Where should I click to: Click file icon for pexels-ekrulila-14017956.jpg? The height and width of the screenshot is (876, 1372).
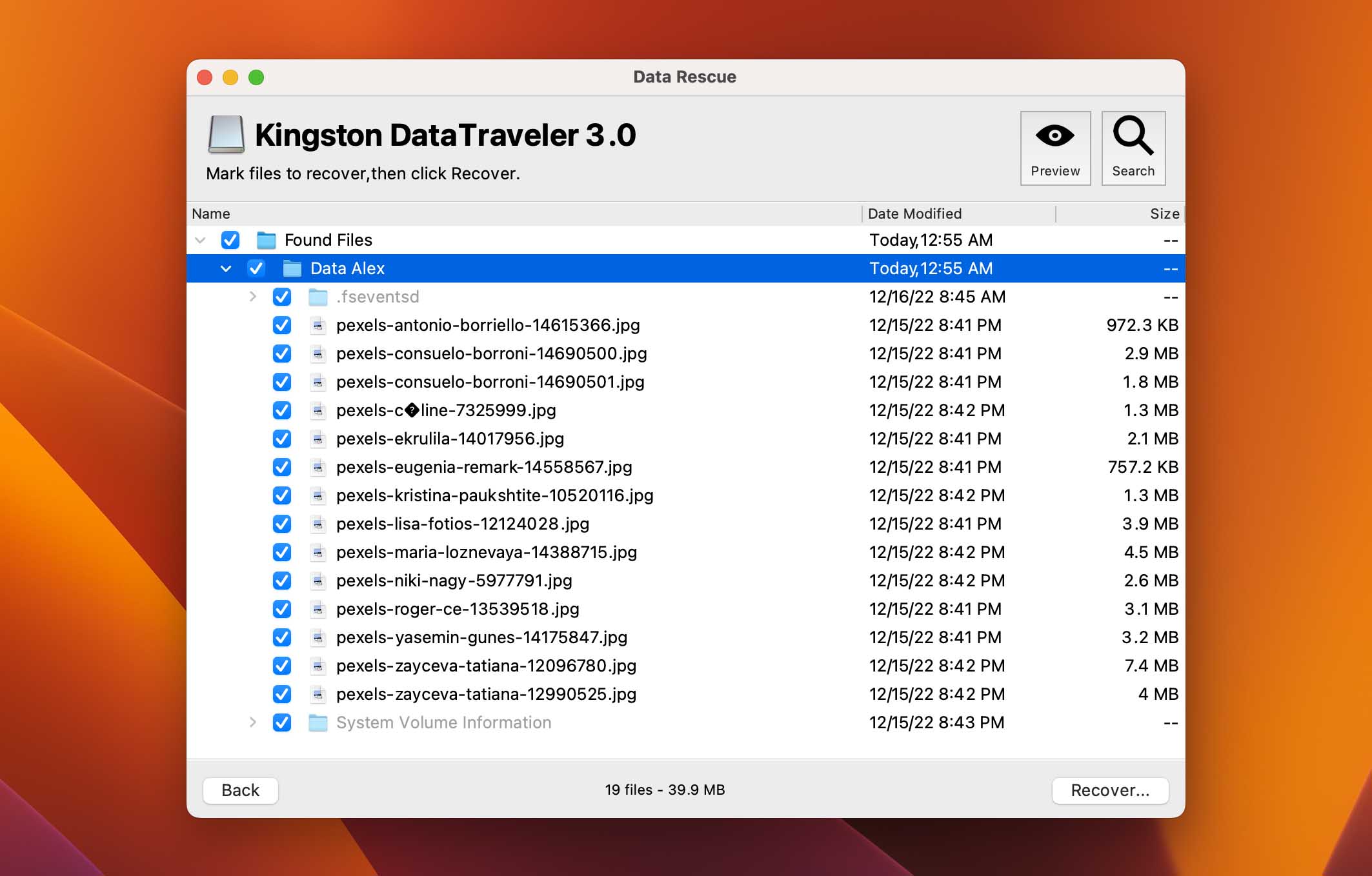click(x=318, y=439)
